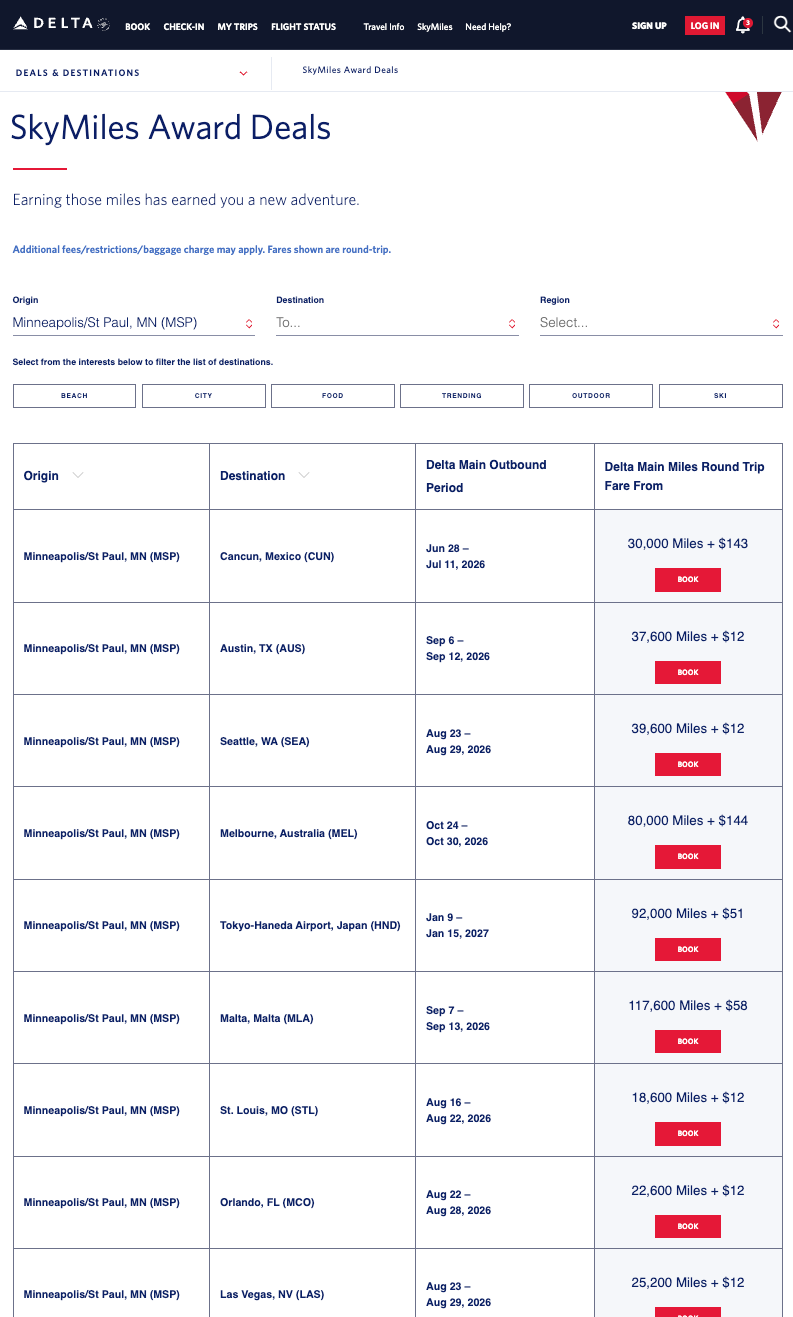793x1317 pixels.
Task: Select the Las Vegas, NV (LAS) cell
Action: click(x=272, y=1294)
